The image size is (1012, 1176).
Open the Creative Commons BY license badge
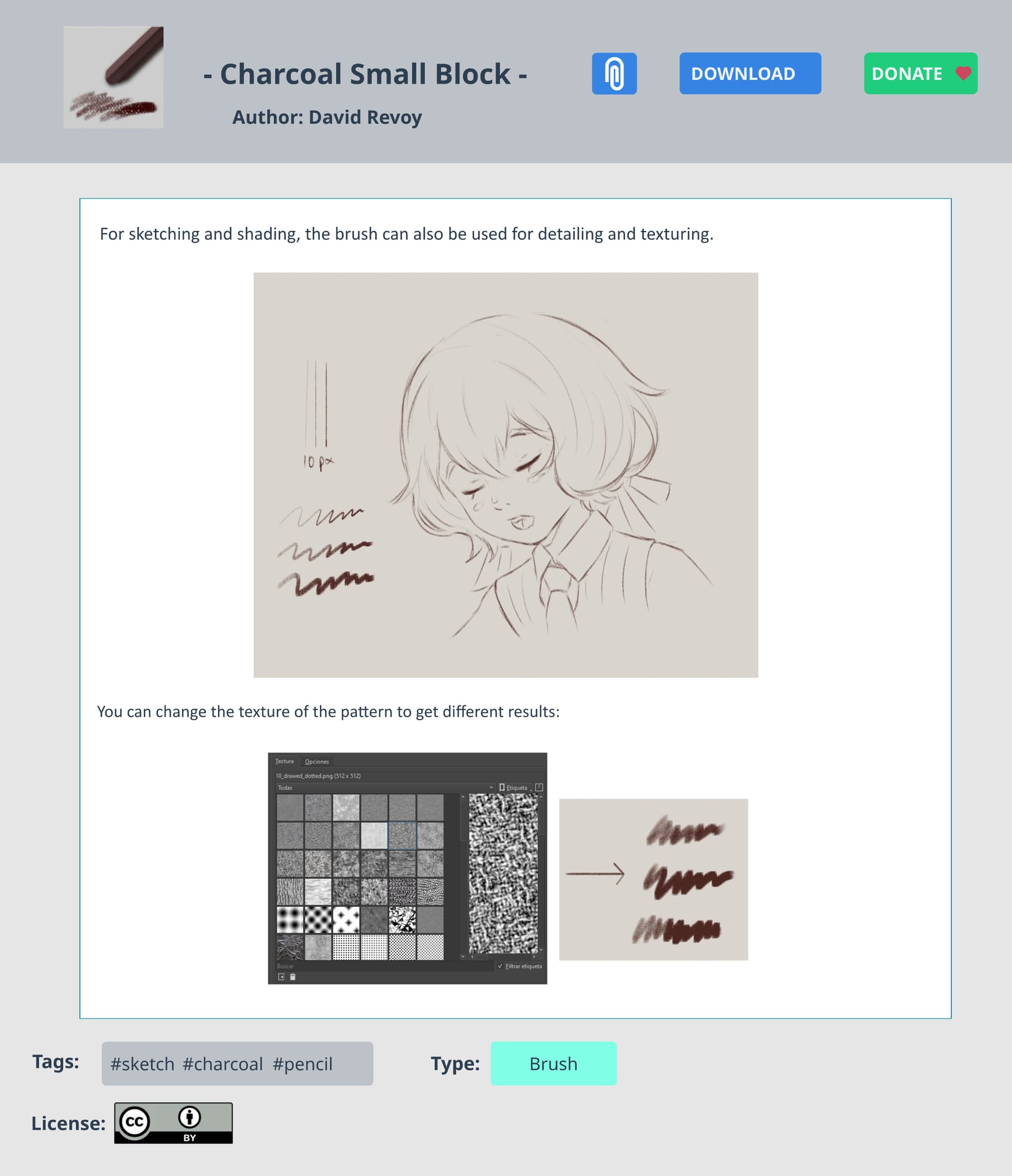tap(173, 1123)
